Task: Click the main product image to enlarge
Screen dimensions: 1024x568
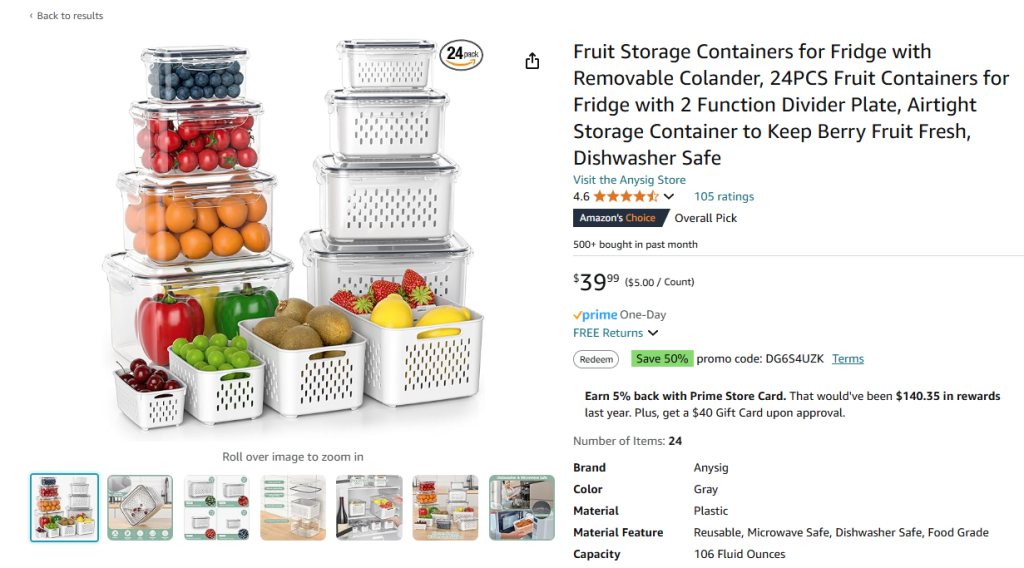Action: click(292, 240)
